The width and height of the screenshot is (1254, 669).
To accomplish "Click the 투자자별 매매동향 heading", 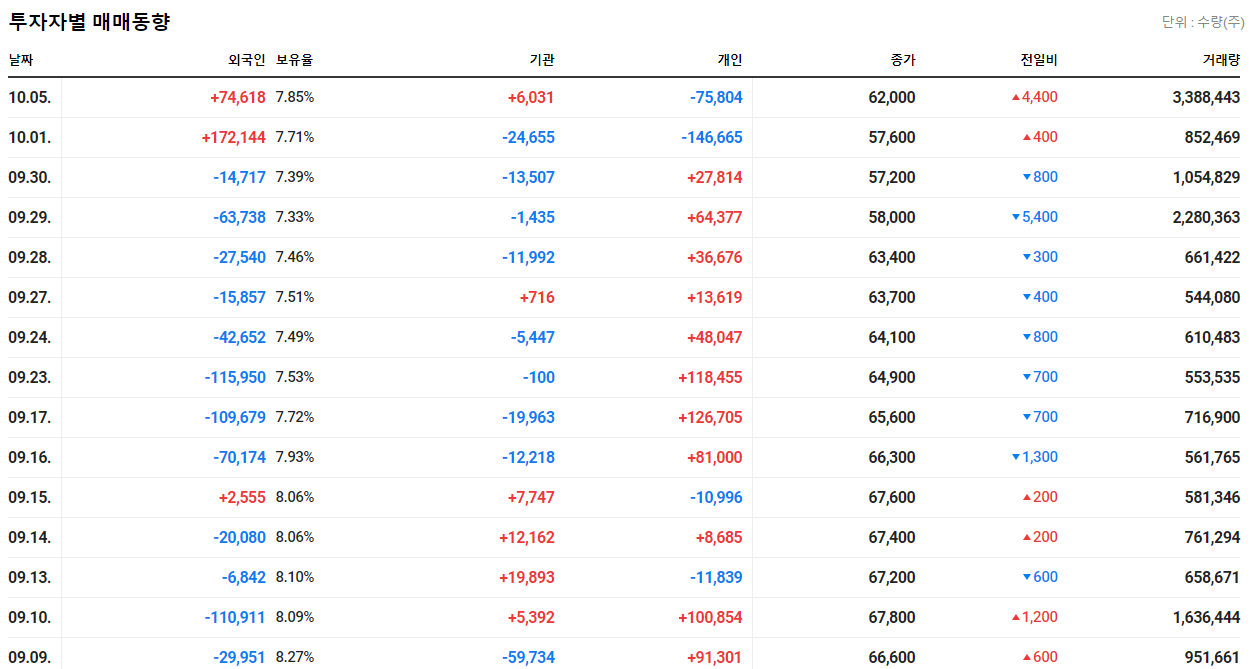I will pyautogui.click(x=90, y=21).
